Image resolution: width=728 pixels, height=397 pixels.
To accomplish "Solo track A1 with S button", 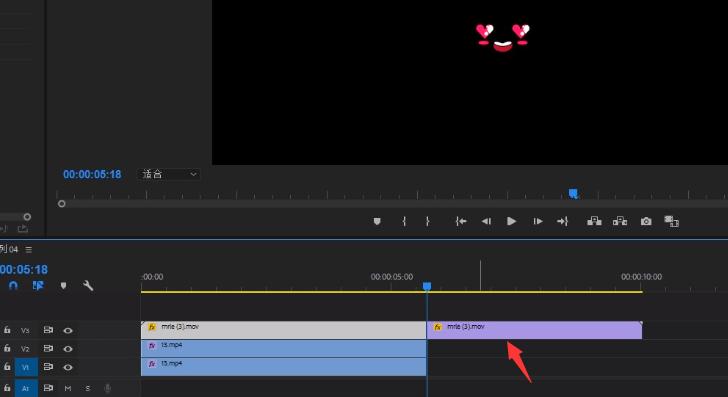I will point(87,388).
